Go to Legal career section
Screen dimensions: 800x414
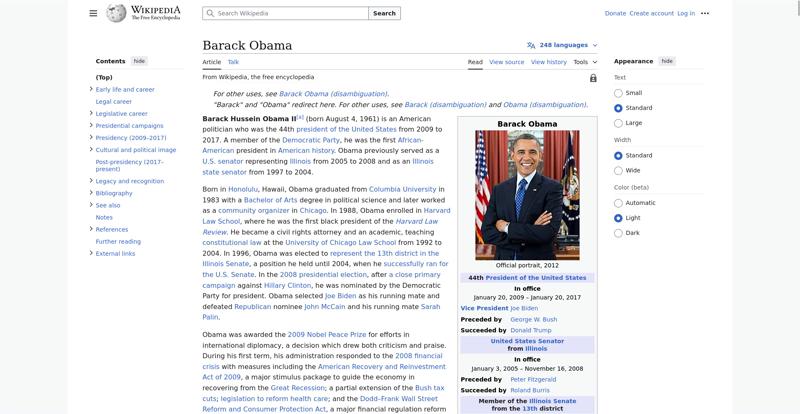[113, 102]
